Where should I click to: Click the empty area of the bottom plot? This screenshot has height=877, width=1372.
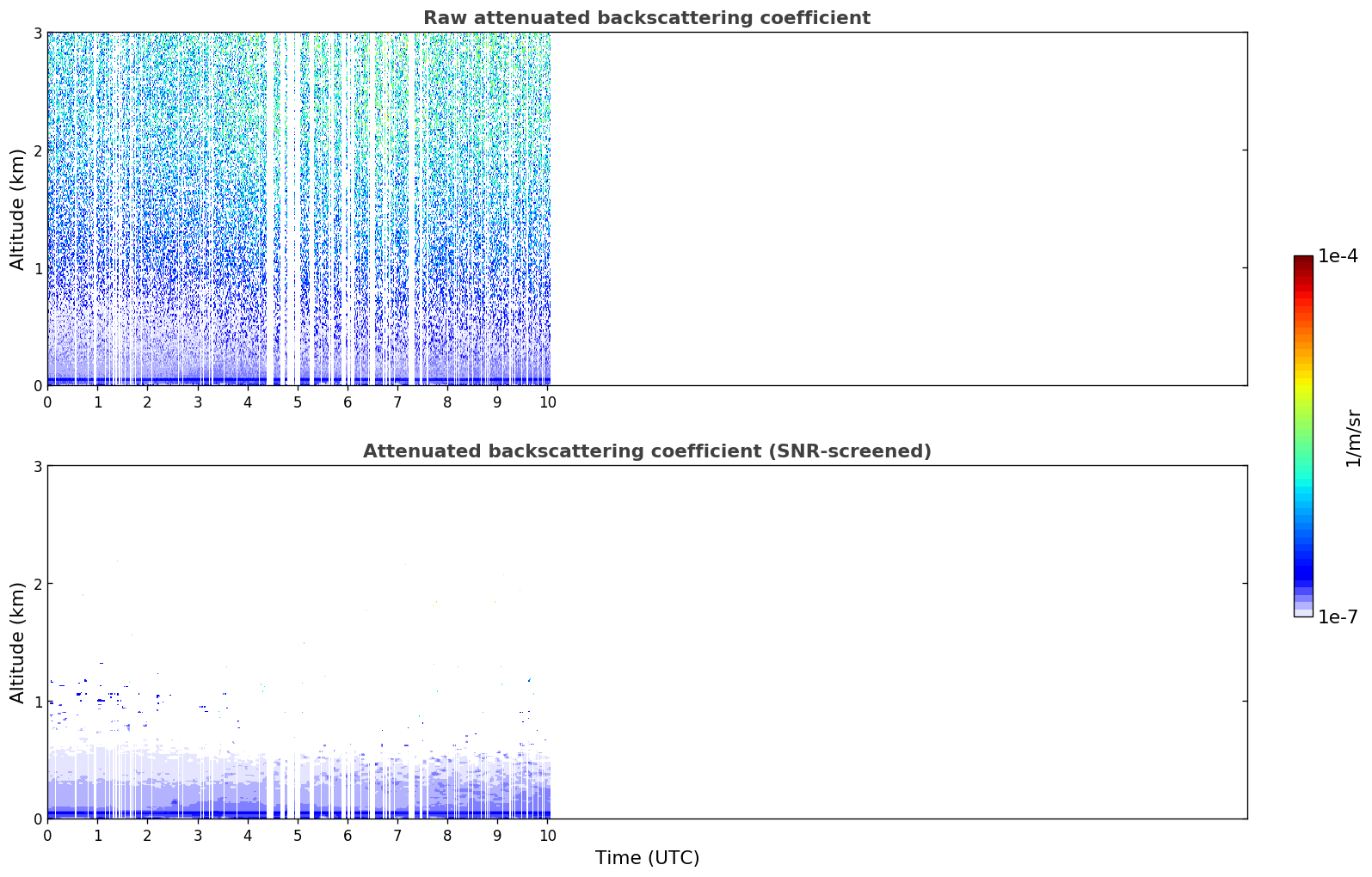899,642
